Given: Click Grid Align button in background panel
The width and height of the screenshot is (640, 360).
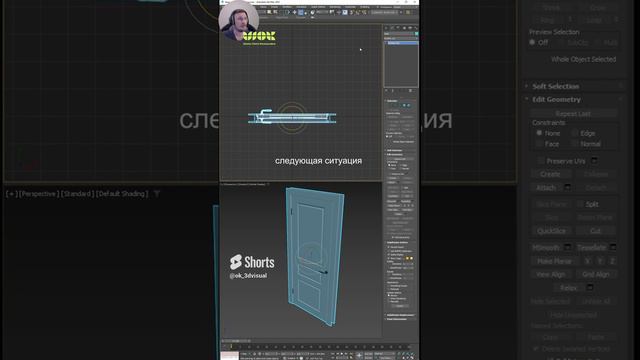Looking at the screenshot, I should pyautogui.click(x=596, y=274).
